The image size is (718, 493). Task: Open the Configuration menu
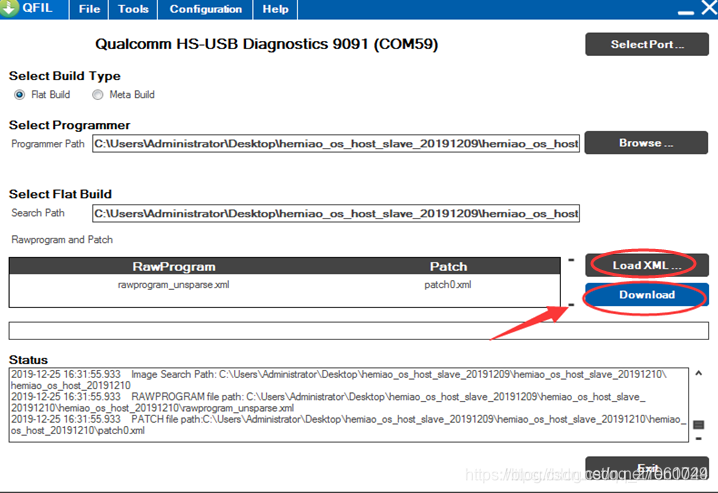[206, 9]
